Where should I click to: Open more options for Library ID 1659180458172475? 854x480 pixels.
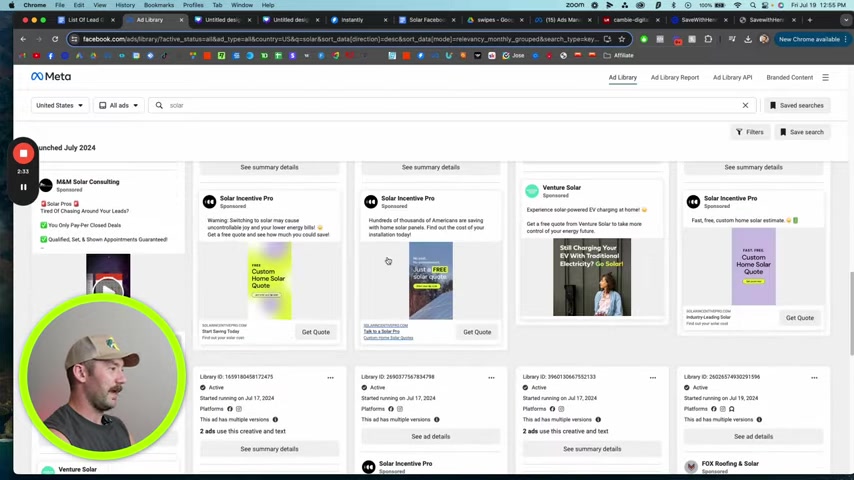pyautogui.click(x=330, y=378)
